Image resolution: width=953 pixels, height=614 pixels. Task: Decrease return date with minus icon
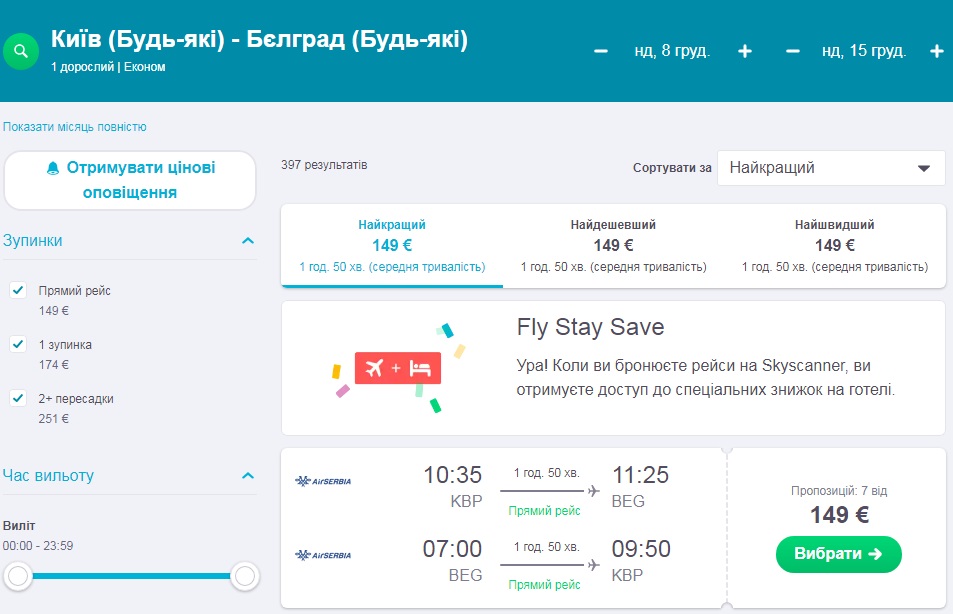coord(793,51)
